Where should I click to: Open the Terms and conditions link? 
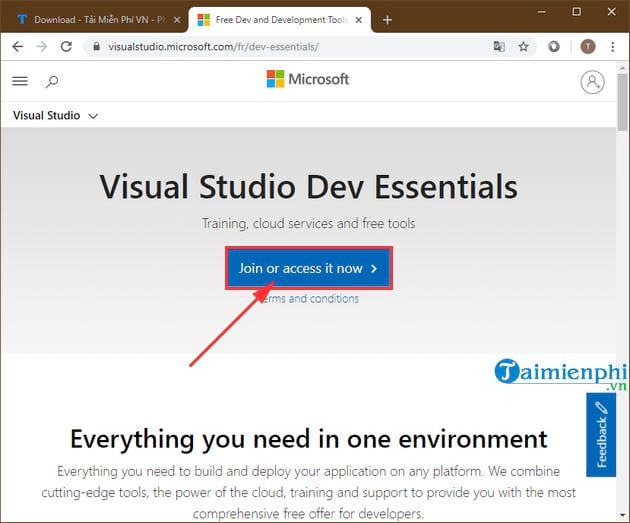[x=309, y=298]
